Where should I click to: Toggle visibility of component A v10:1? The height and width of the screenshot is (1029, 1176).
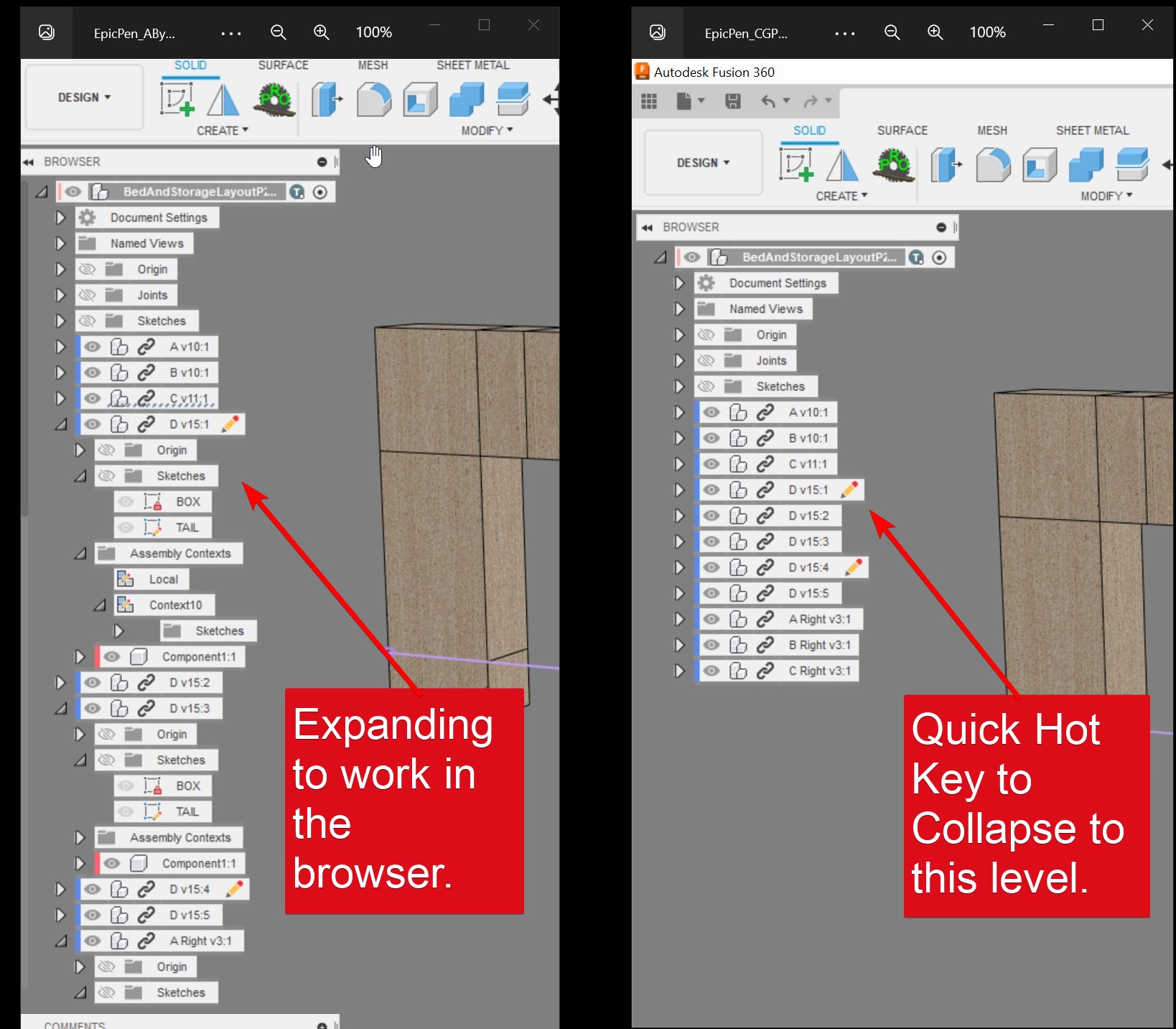point(92,346)
